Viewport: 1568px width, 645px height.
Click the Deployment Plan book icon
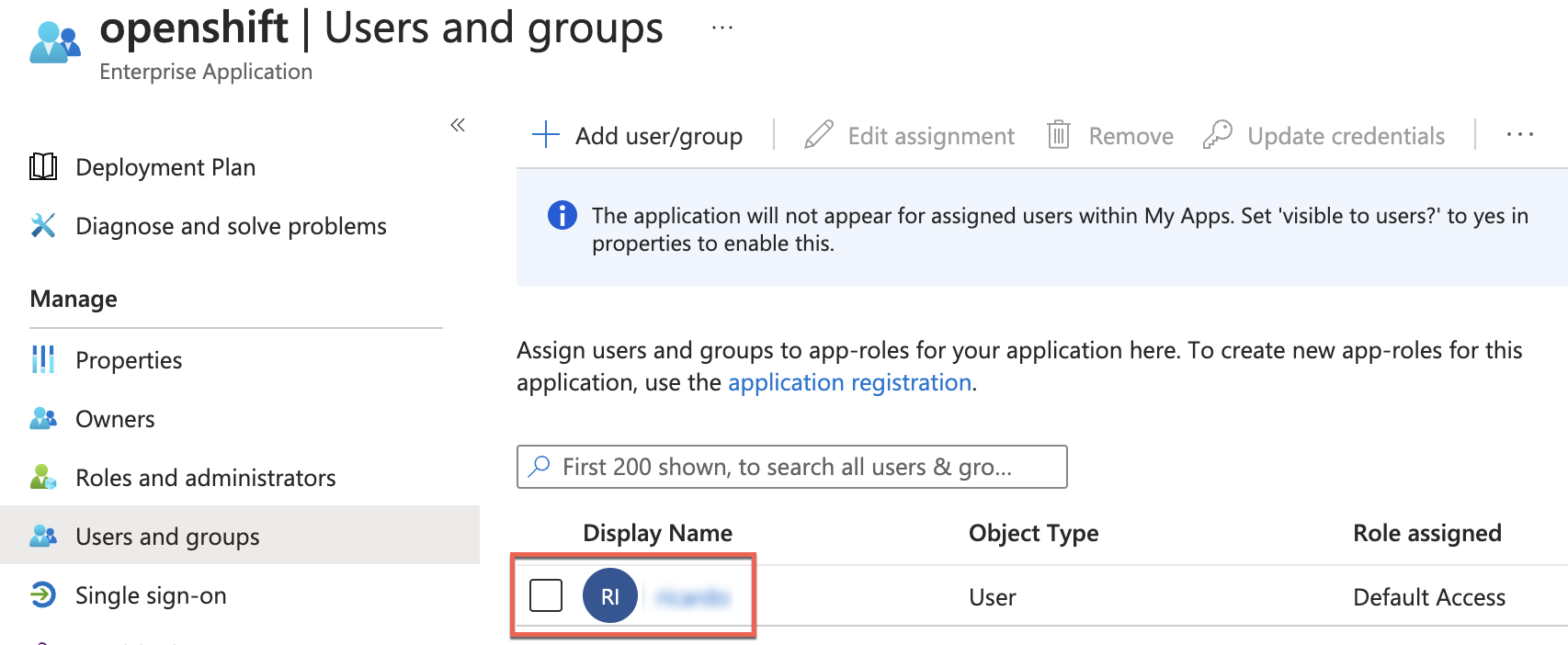coord(43,167)
